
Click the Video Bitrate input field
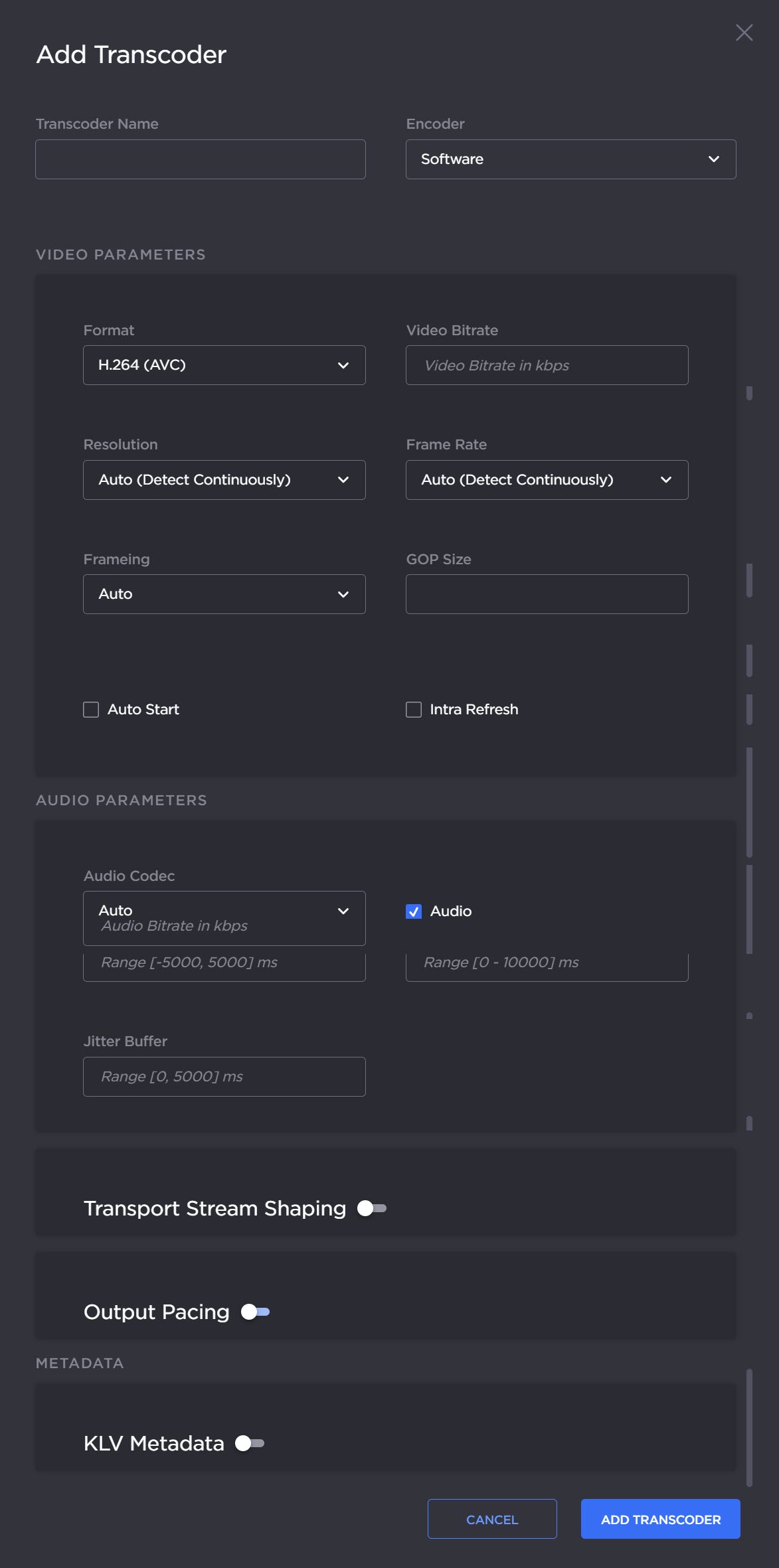(x=547, y=365)
